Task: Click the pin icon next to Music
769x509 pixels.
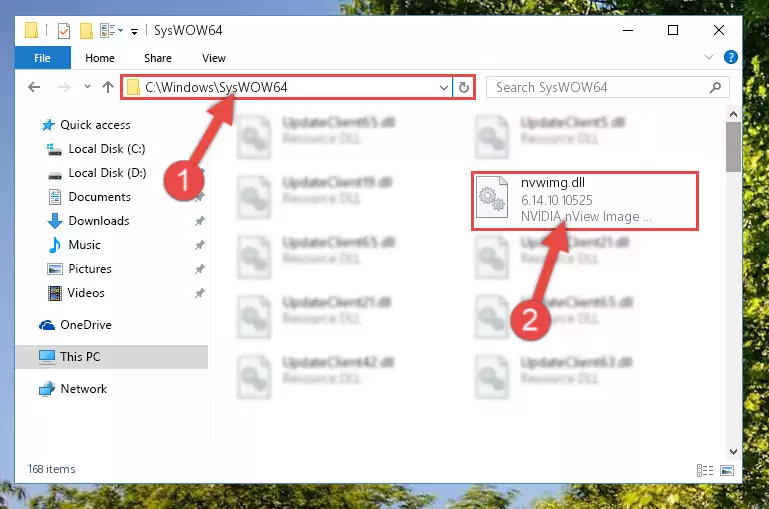Action: tap(200, 245)
